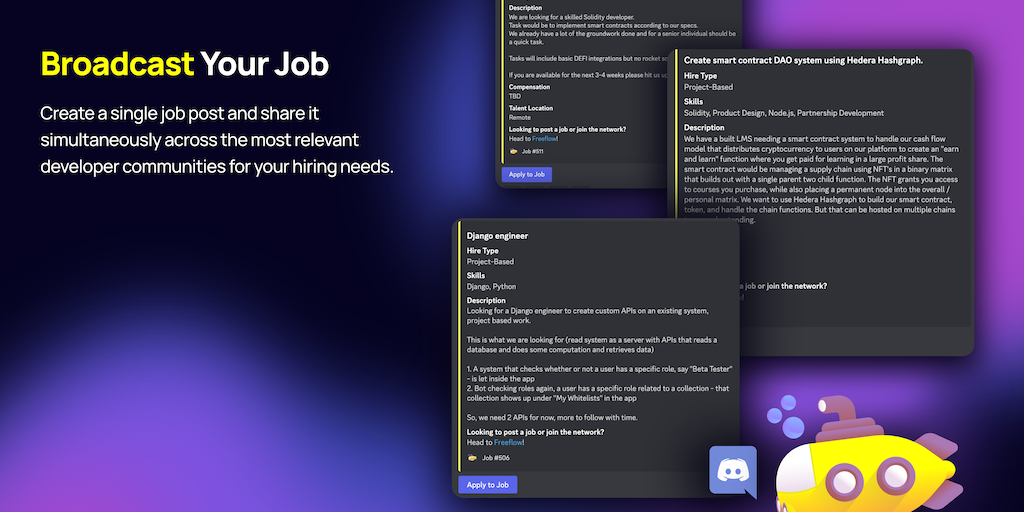Click "Project-Based" in the Django engineer card
1024x512 pixels.
click(x=490, y=261)
